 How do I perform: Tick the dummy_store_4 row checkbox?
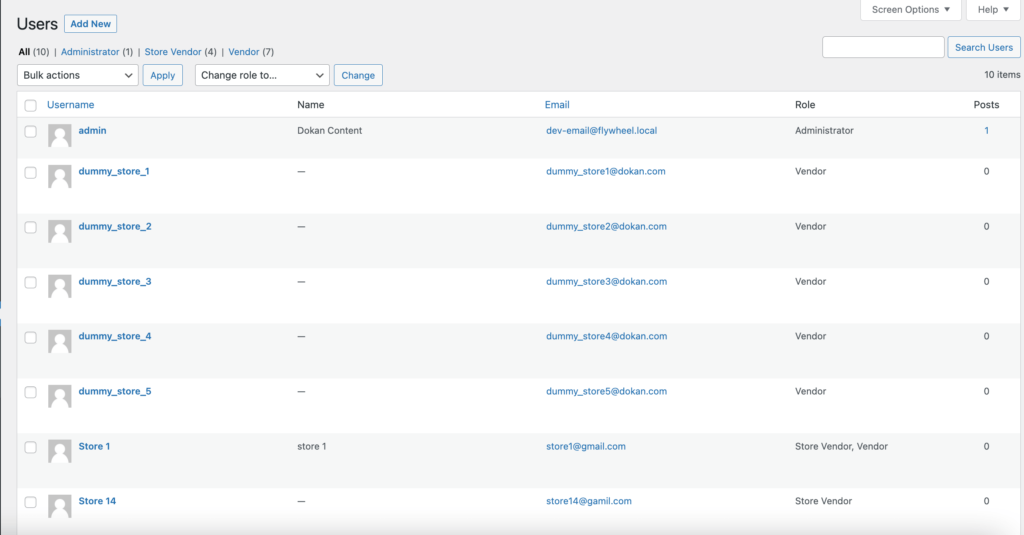[x=31, y=337]
